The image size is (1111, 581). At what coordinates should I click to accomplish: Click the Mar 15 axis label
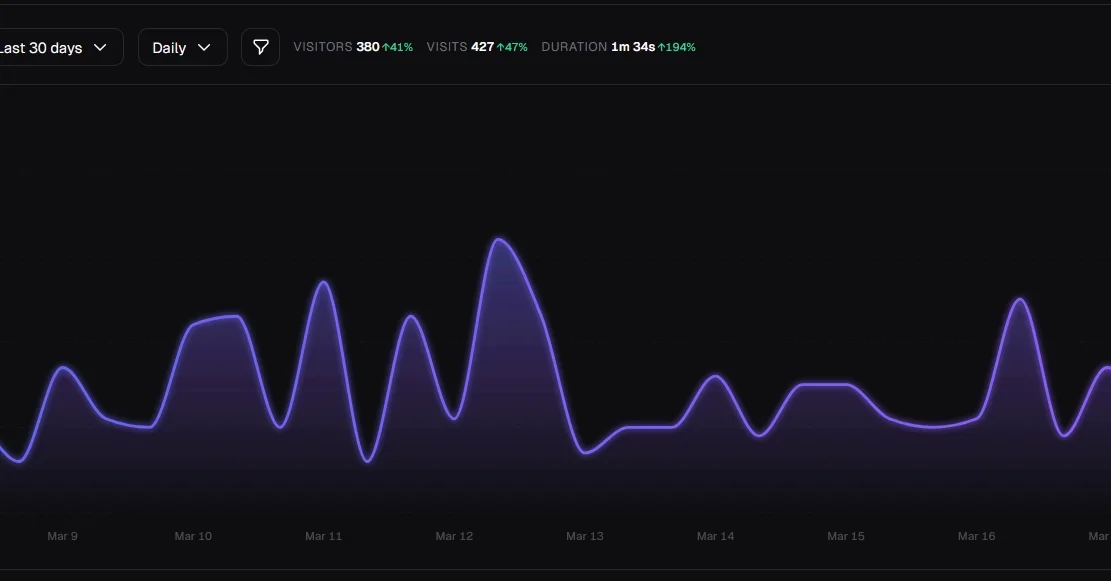tap(845, 536)
